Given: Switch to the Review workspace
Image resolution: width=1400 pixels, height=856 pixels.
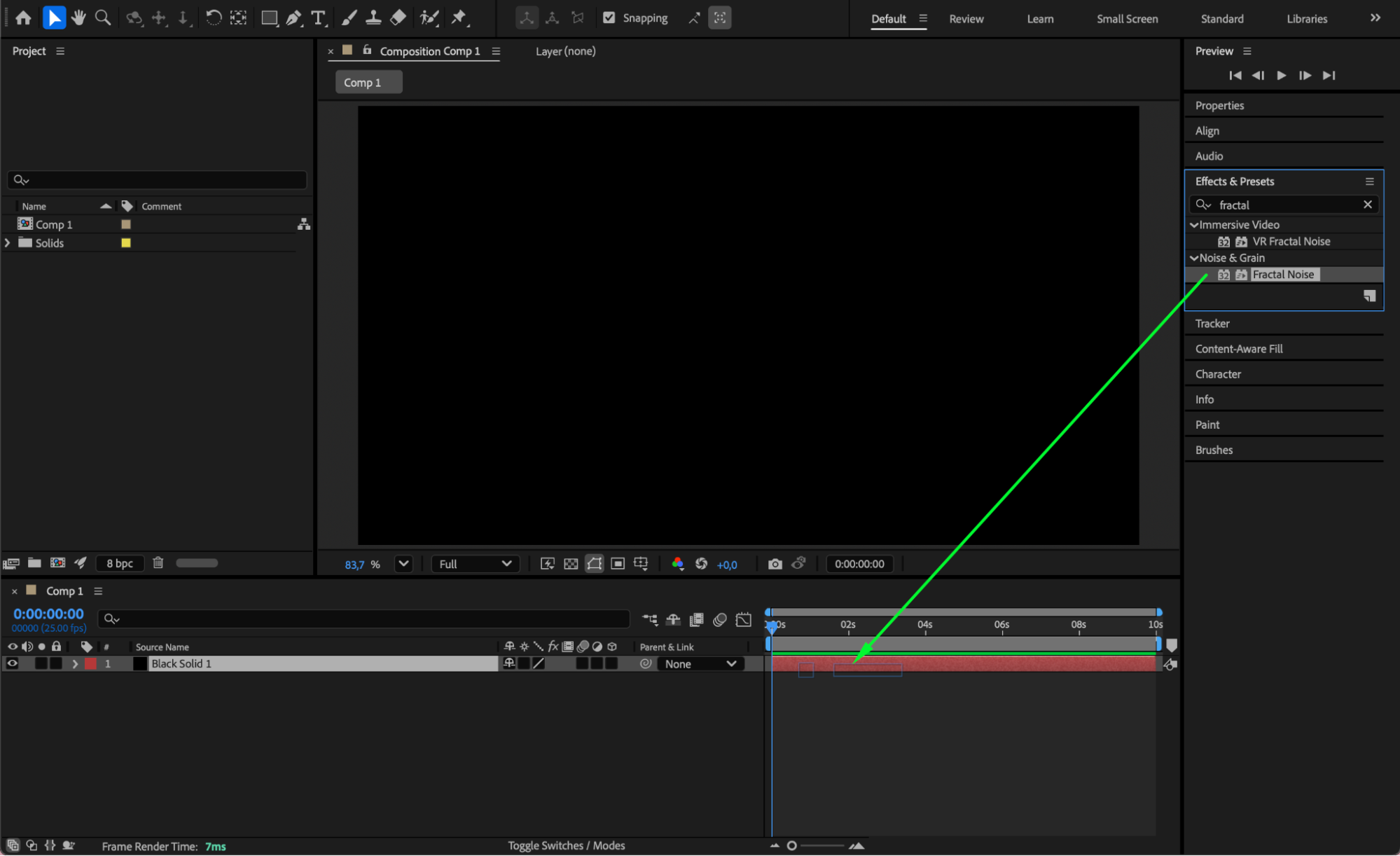Looking at the screenshot, I should [966, 19].
